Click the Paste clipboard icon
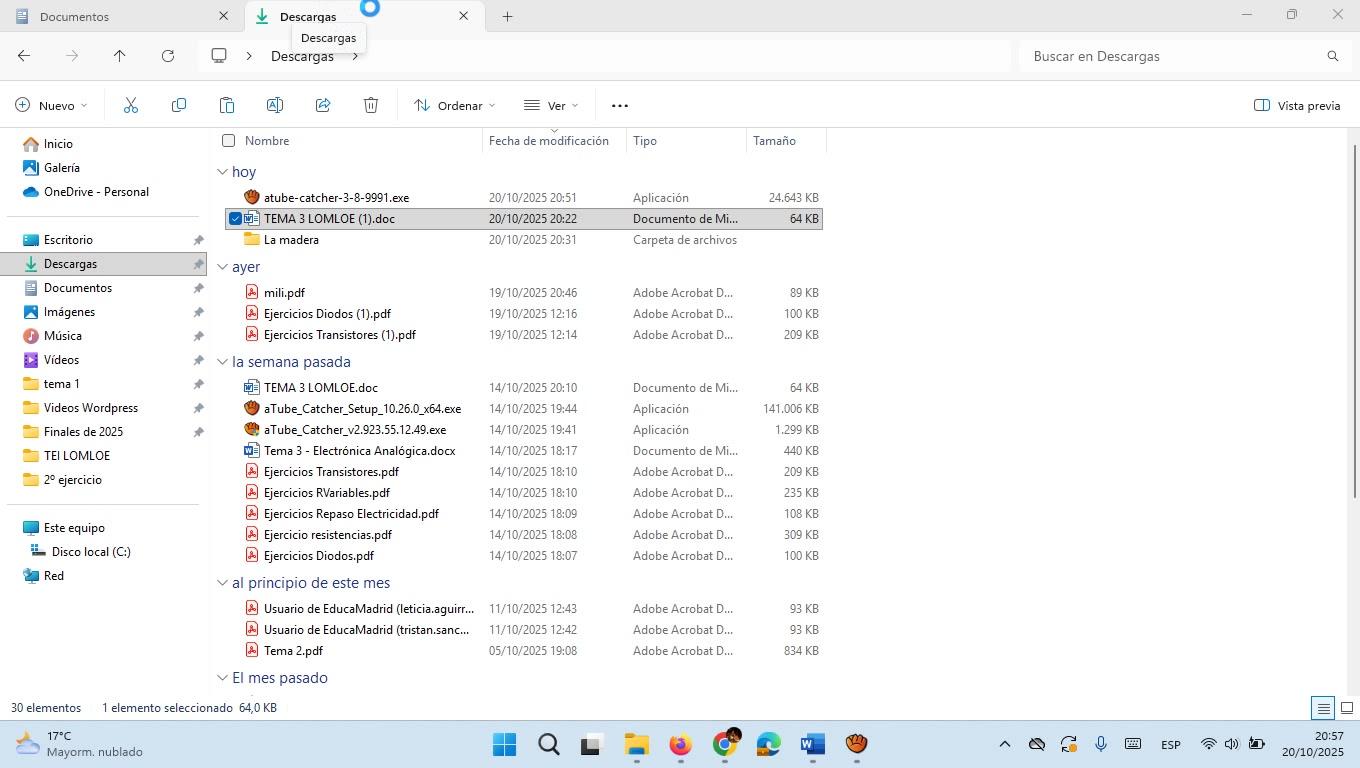Screen dimensions: 1360x768 point(227,105)
